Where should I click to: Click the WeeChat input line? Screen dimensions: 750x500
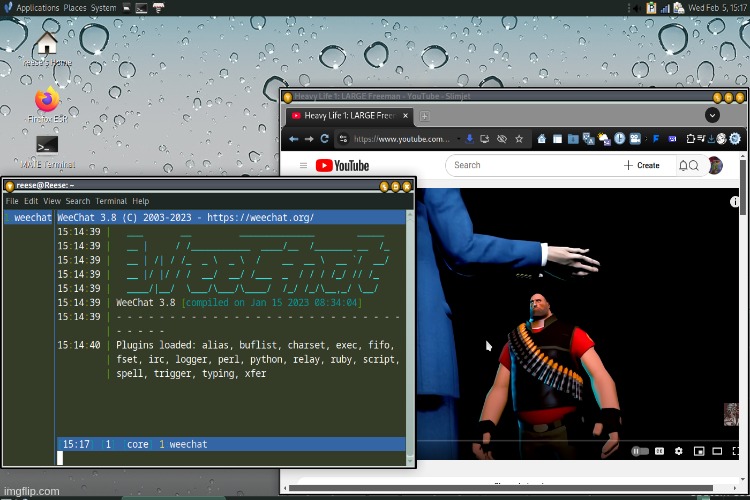tap(231, 458)
